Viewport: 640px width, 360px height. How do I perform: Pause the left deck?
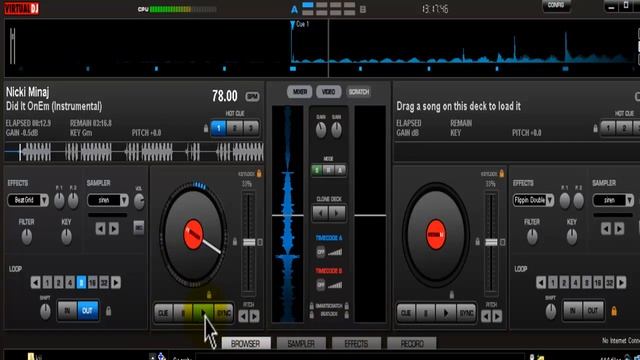(x=183, y=313)
